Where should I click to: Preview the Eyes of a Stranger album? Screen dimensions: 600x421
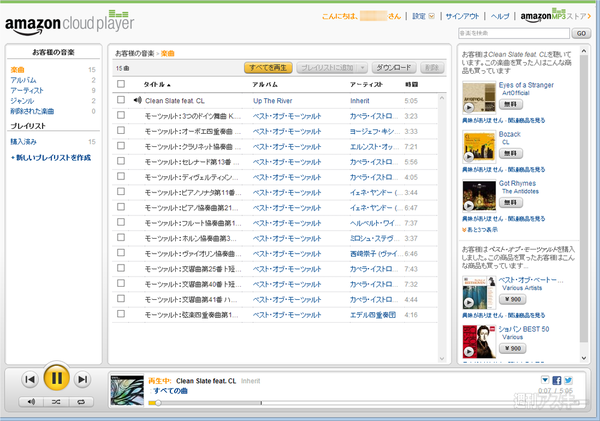point(468,108)
